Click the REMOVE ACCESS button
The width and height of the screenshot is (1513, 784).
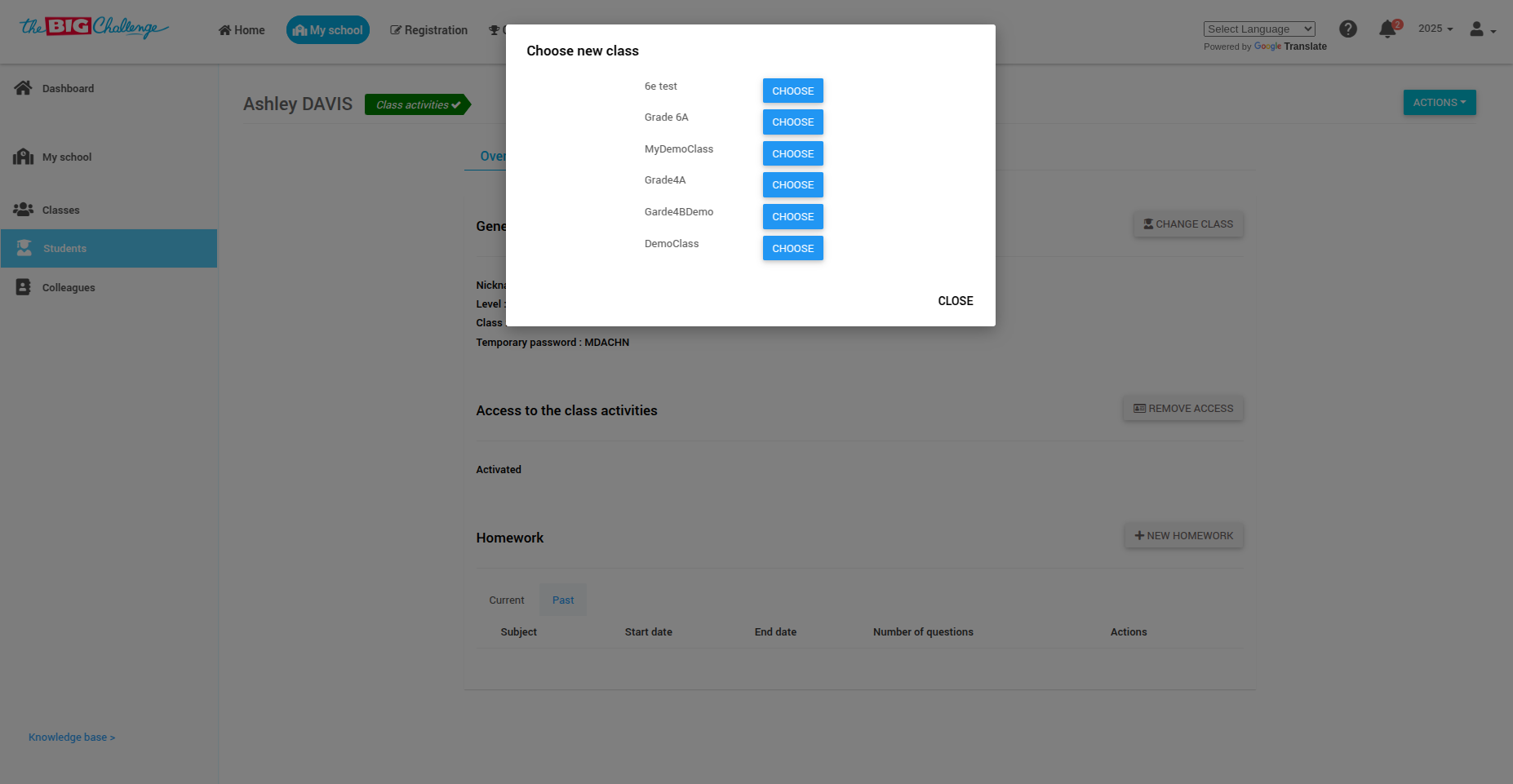click(x=1183, y=409)
